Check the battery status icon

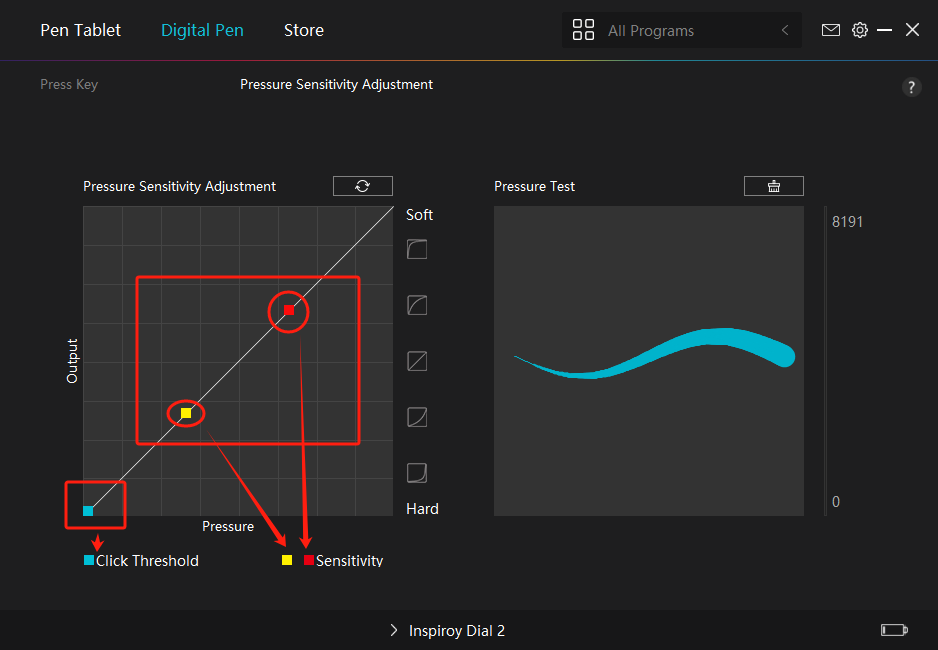point(893,630)
